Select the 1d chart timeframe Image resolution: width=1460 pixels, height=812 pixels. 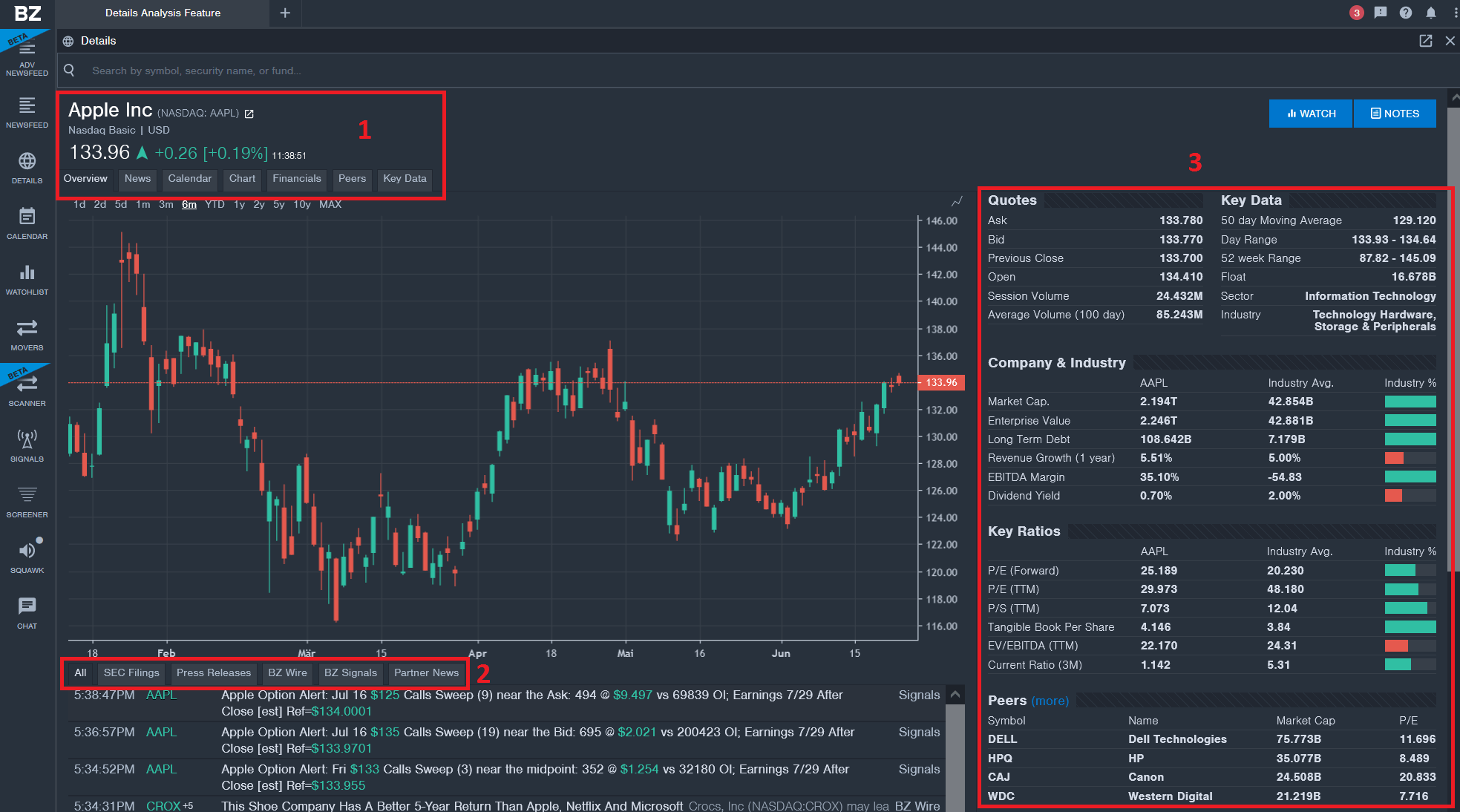tap(79, 204)
